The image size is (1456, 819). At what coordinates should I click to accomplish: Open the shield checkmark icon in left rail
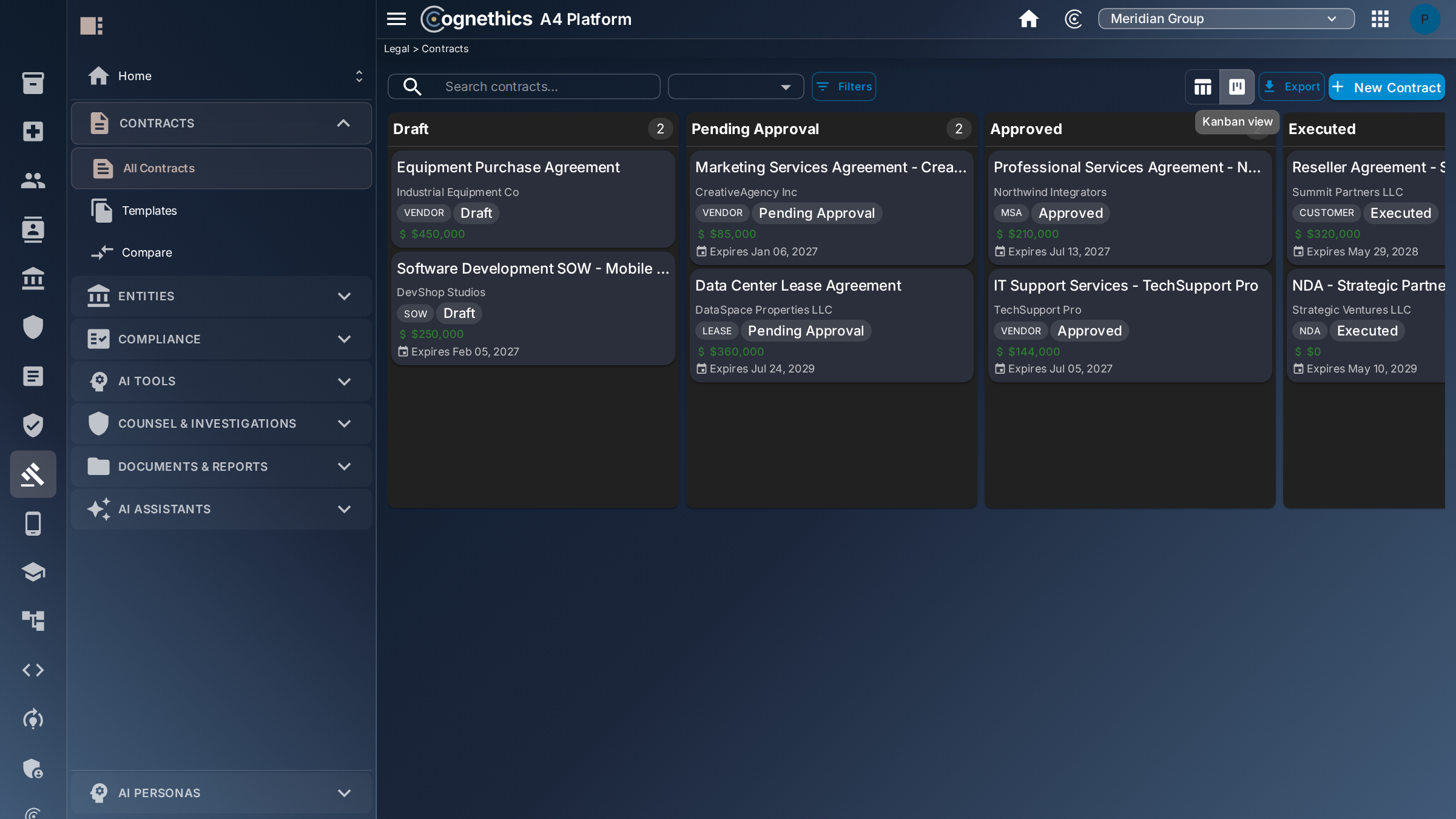coord(33,425)
